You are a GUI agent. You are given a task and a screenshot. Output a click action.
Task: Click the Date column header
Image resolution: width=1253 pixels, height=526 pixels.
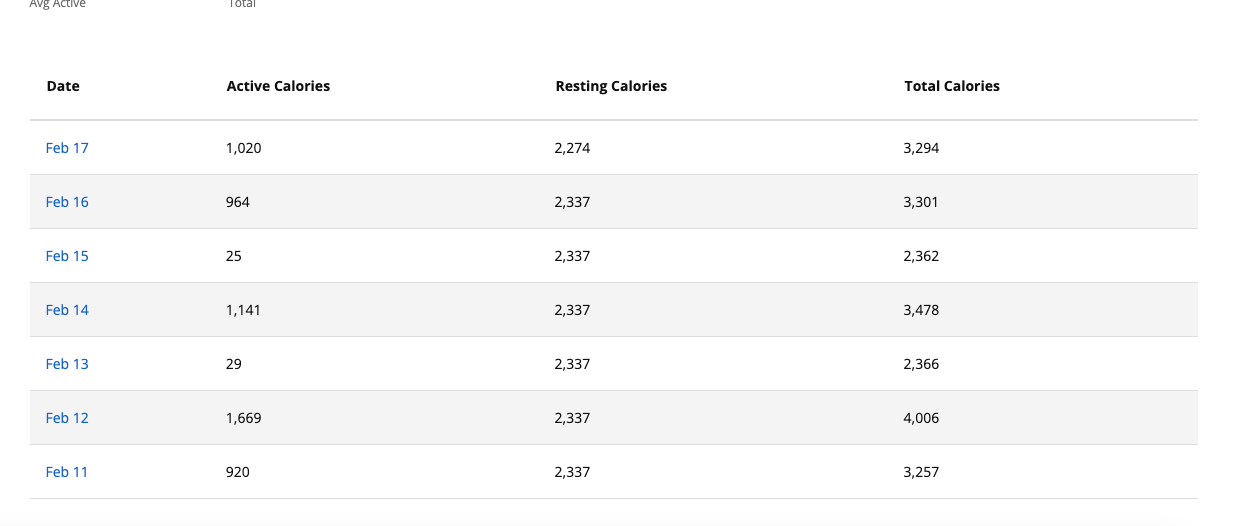point(63,86)
